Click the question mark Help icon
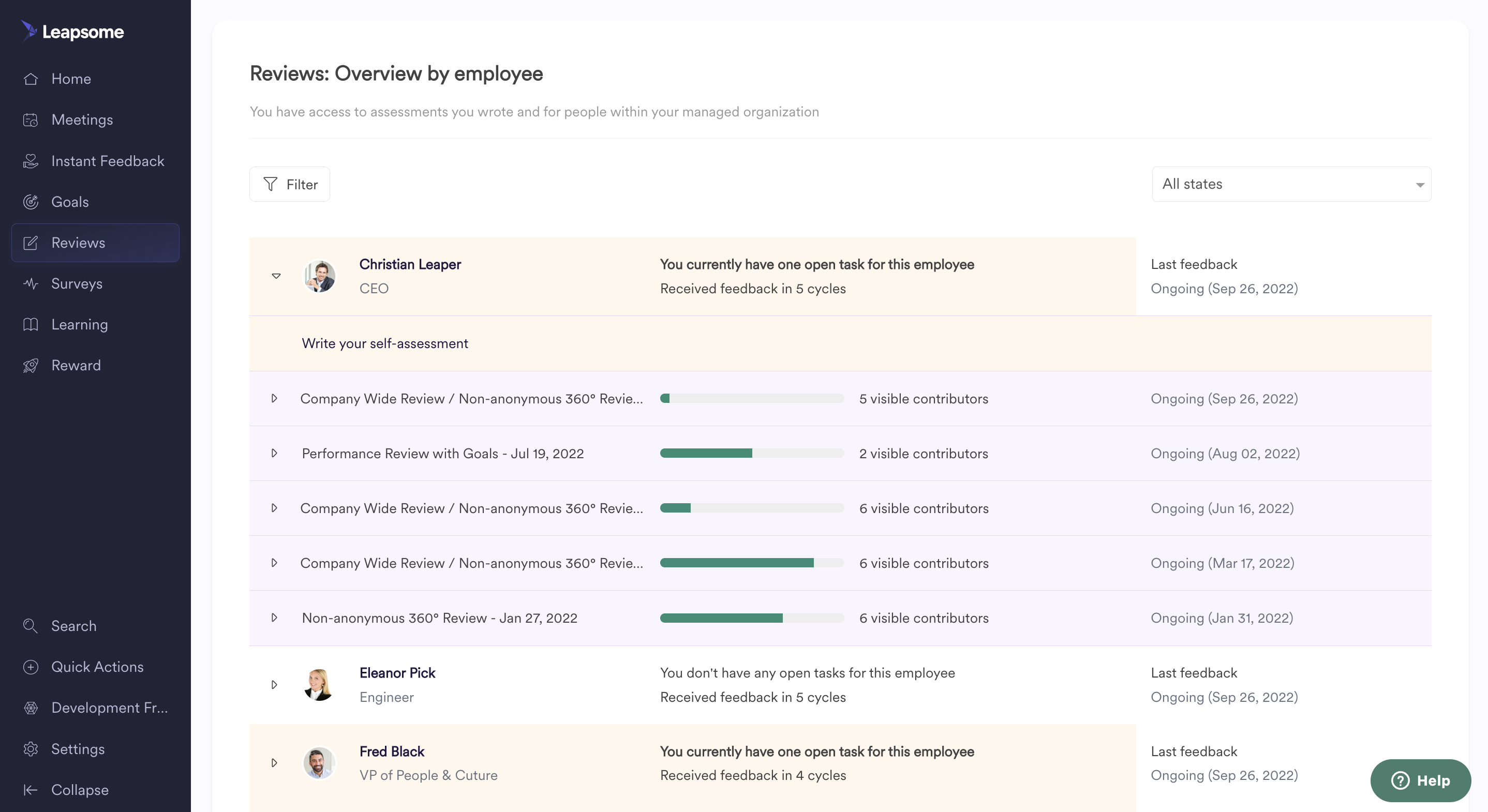Screen dimensions: 1488x812 [x=1400, y=780]
